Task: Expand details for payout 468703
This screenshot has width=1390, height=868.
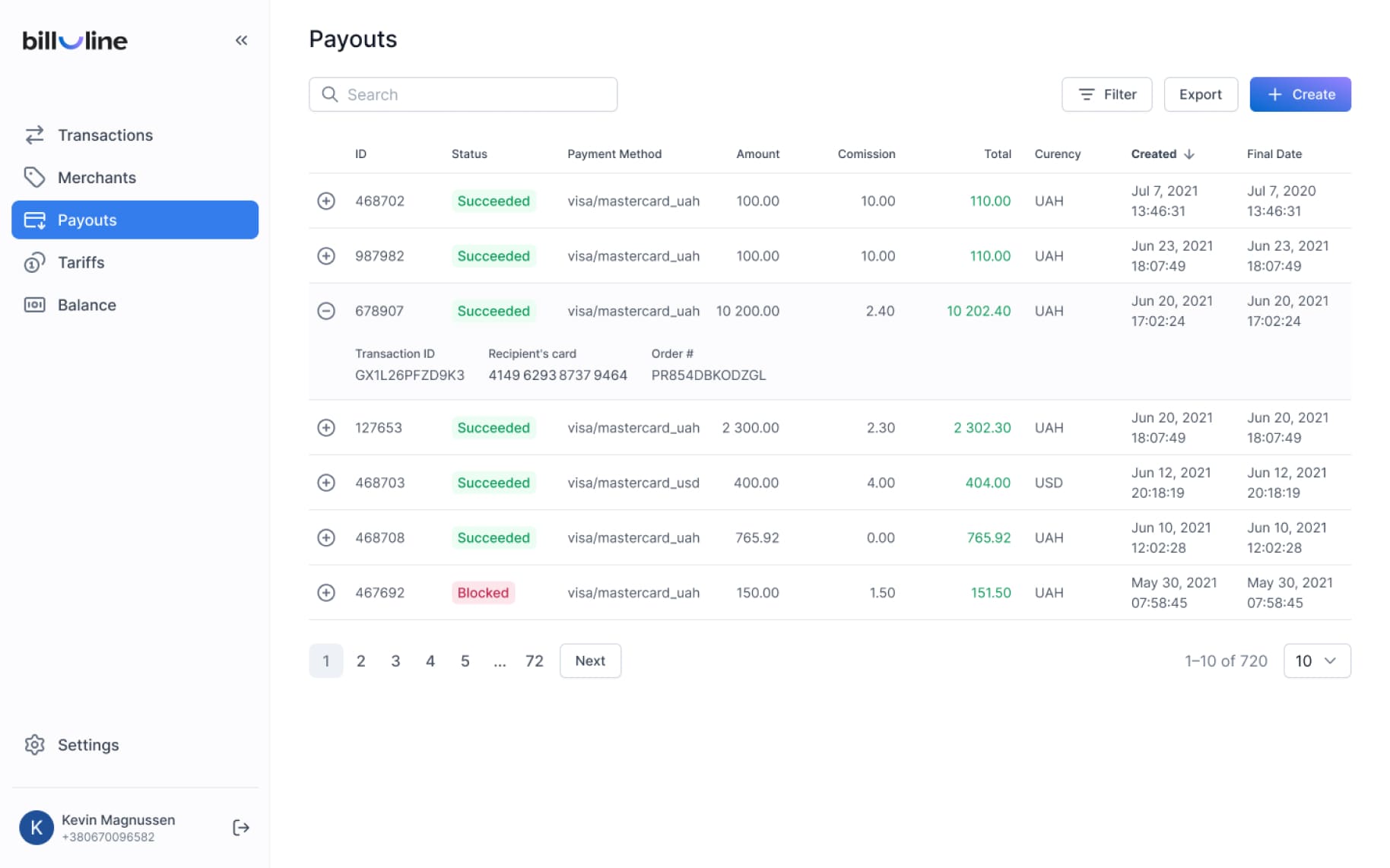Action: coord(326,483)
